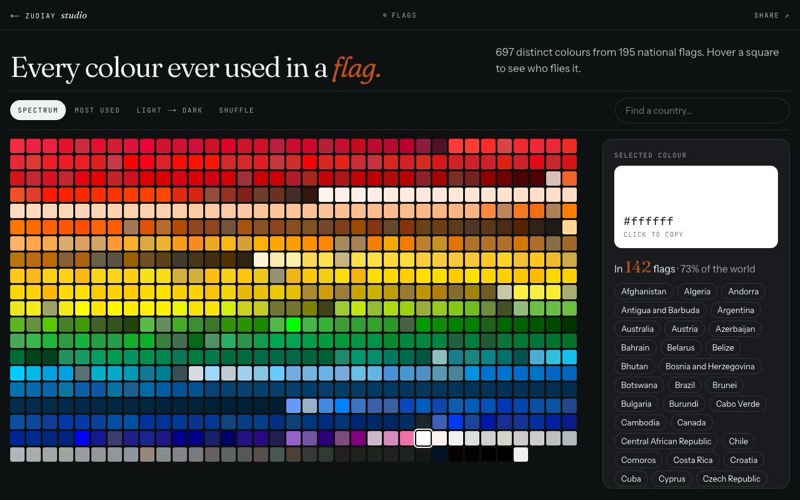Image resolution: width=800 pixels, height=500 pixels.
Task: Select the Central African Republic chip
Action: tap(666, 441)
